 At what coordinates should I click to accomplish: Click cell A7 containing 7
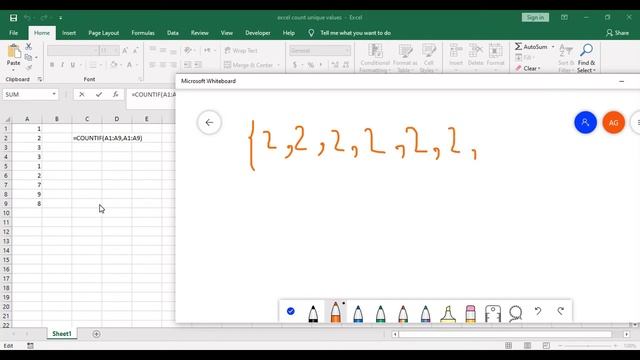coord(27,185)
